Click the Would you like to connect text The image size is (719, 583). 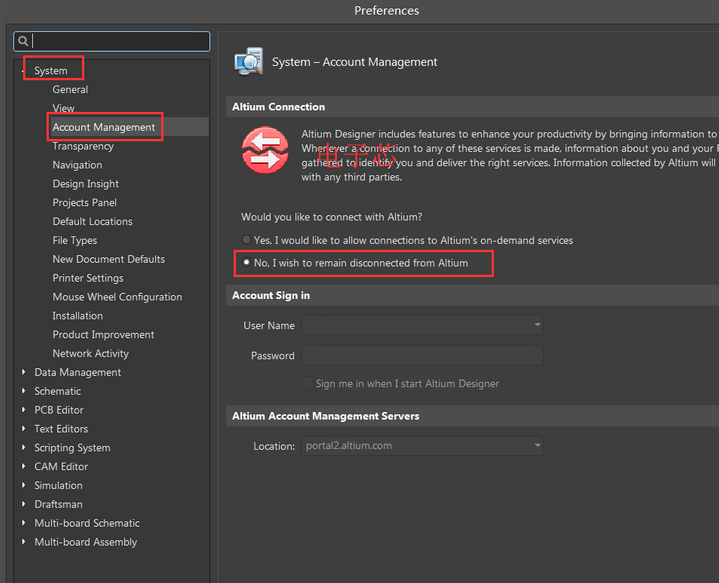332,217
